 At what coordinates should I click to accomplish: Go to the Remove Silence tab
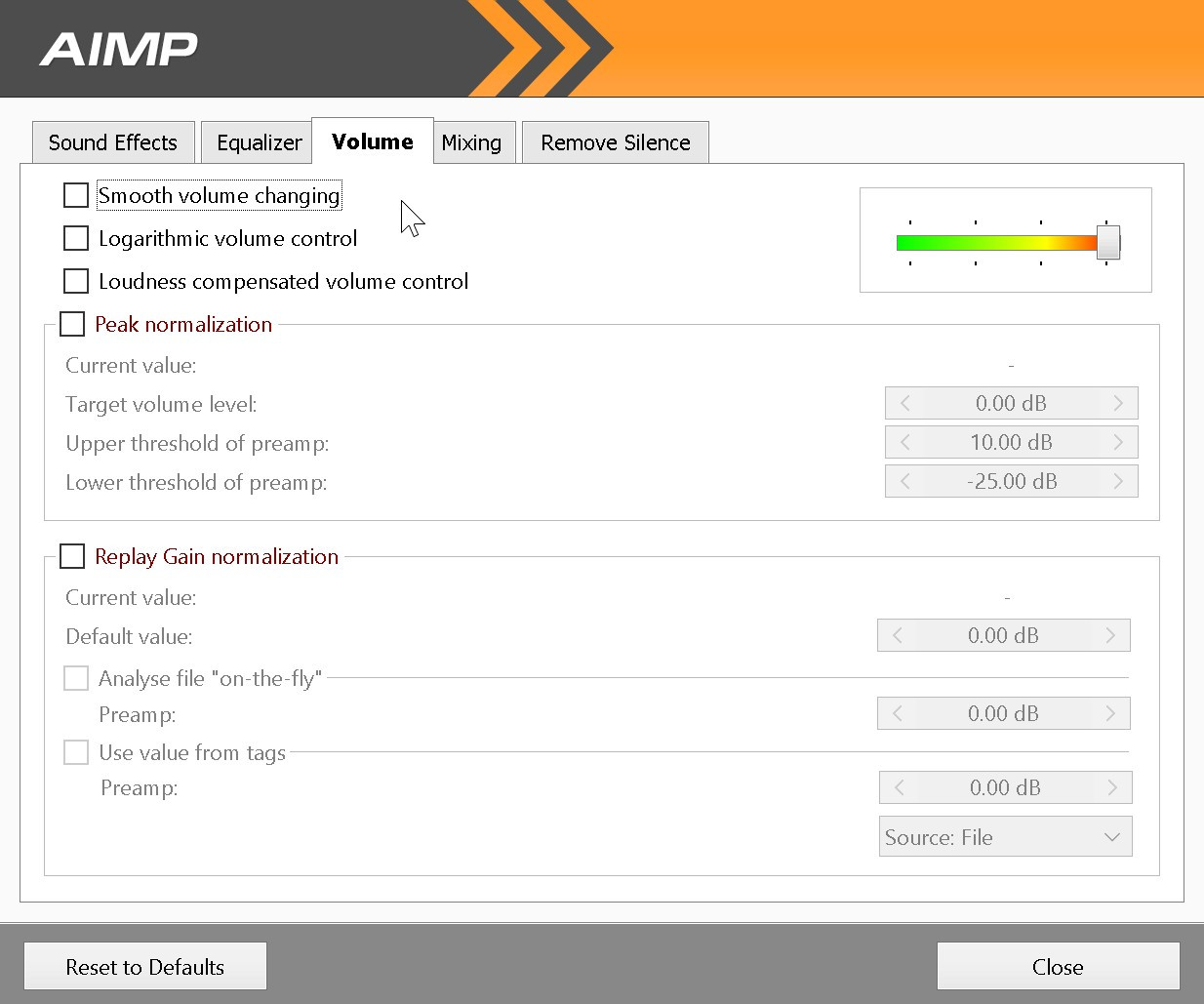click(615, 142)
